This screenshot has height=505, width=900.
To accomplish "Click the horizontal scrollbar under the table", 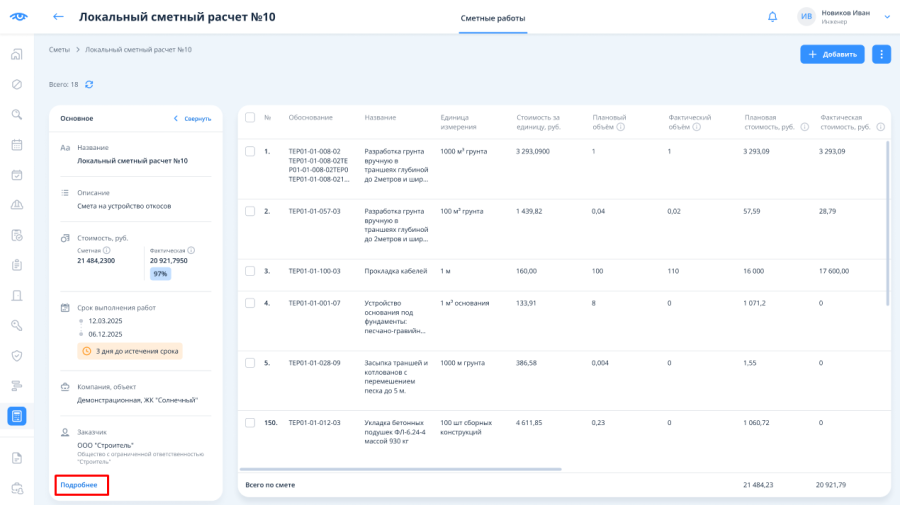I will tap(401, 469).
